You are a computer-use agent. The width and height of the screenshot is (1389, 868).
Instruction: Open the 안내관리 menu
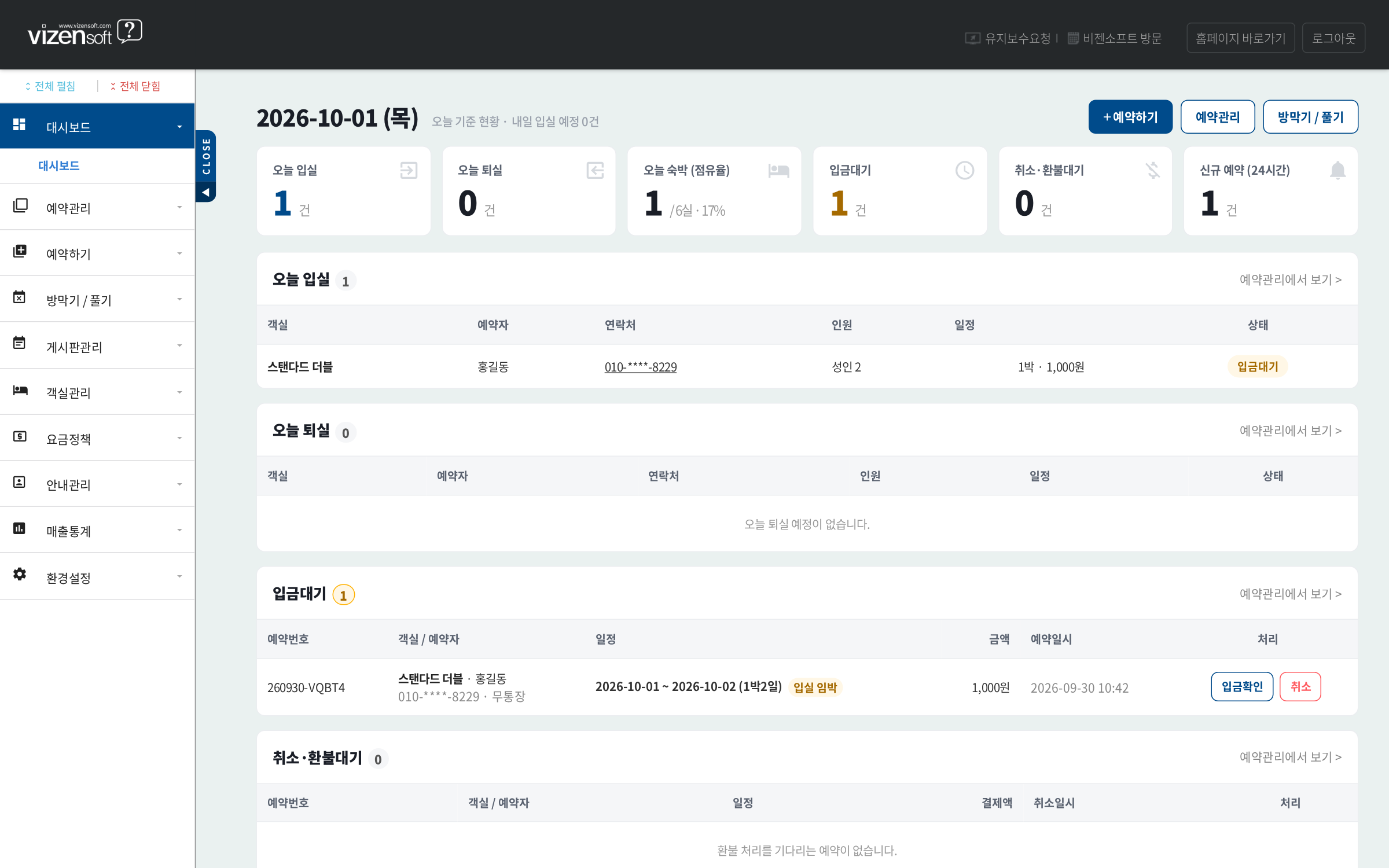[x=97, y=484]
